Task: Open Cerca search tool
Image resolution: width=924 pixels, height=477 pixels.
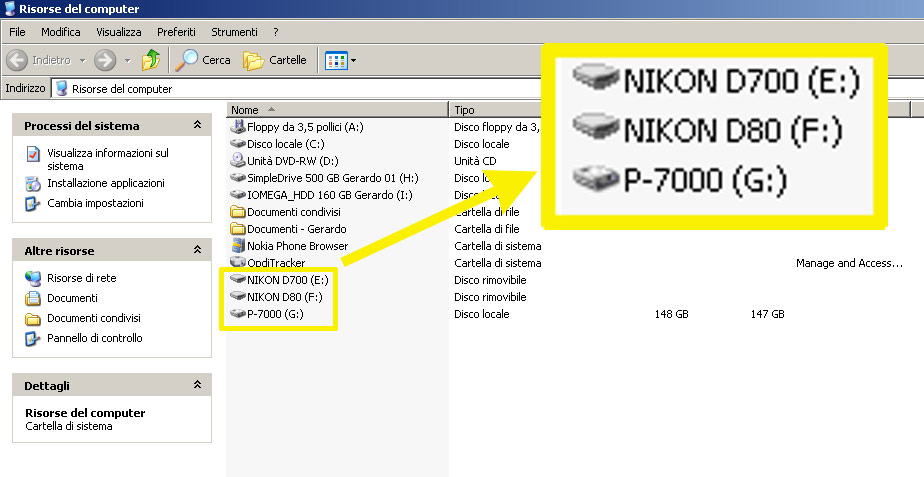Action: point(203,60)
